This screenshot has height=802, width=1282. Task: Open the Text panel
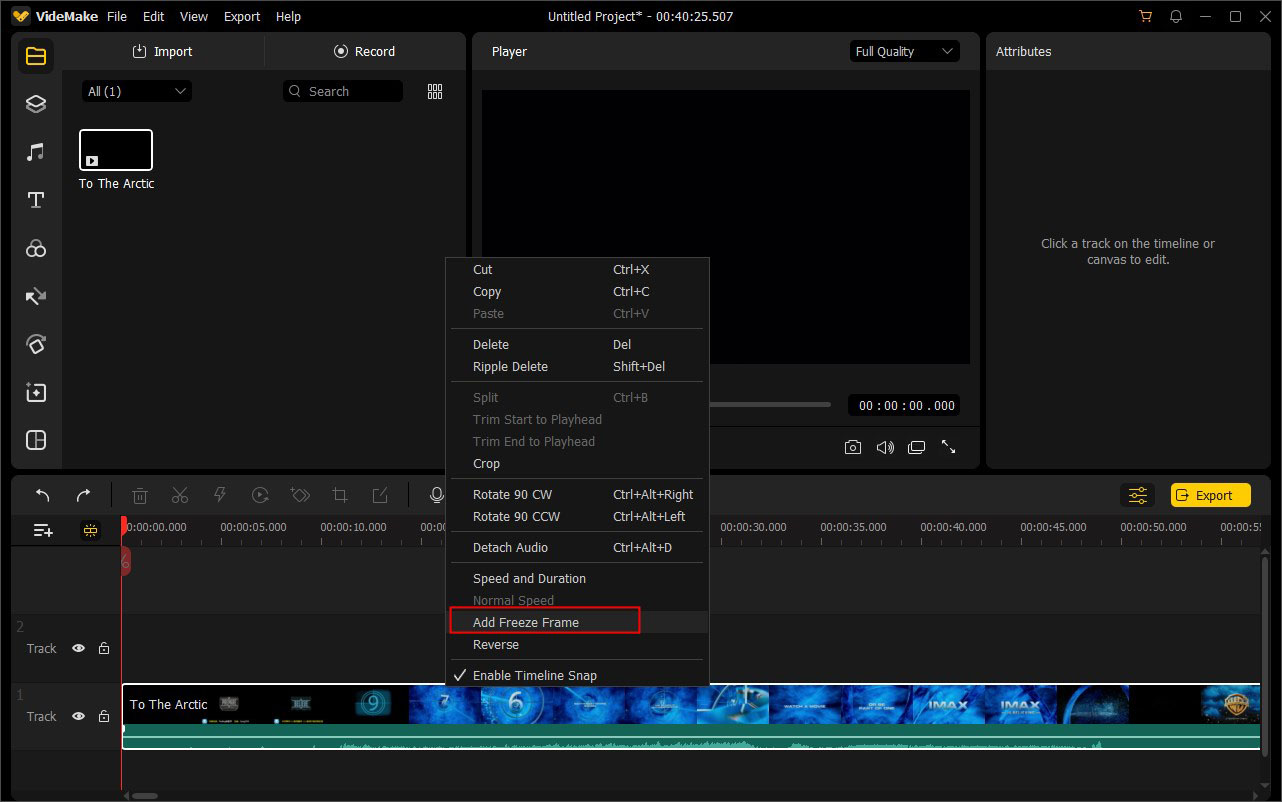[35, 200]
